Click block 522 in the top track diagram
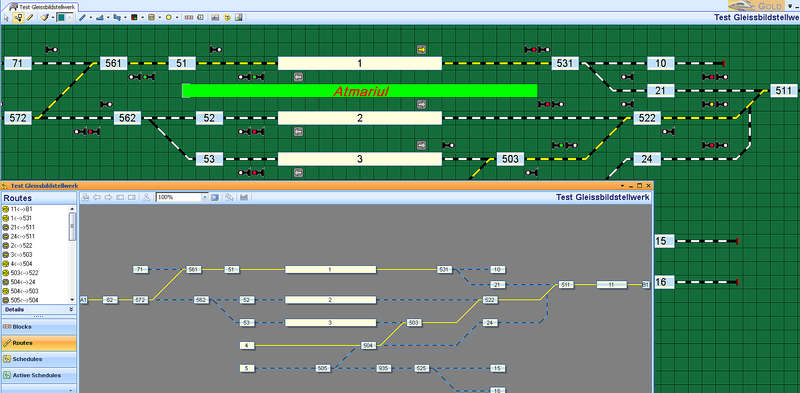The width and height of the screenshot is (800, 393). tap(647, 118)
